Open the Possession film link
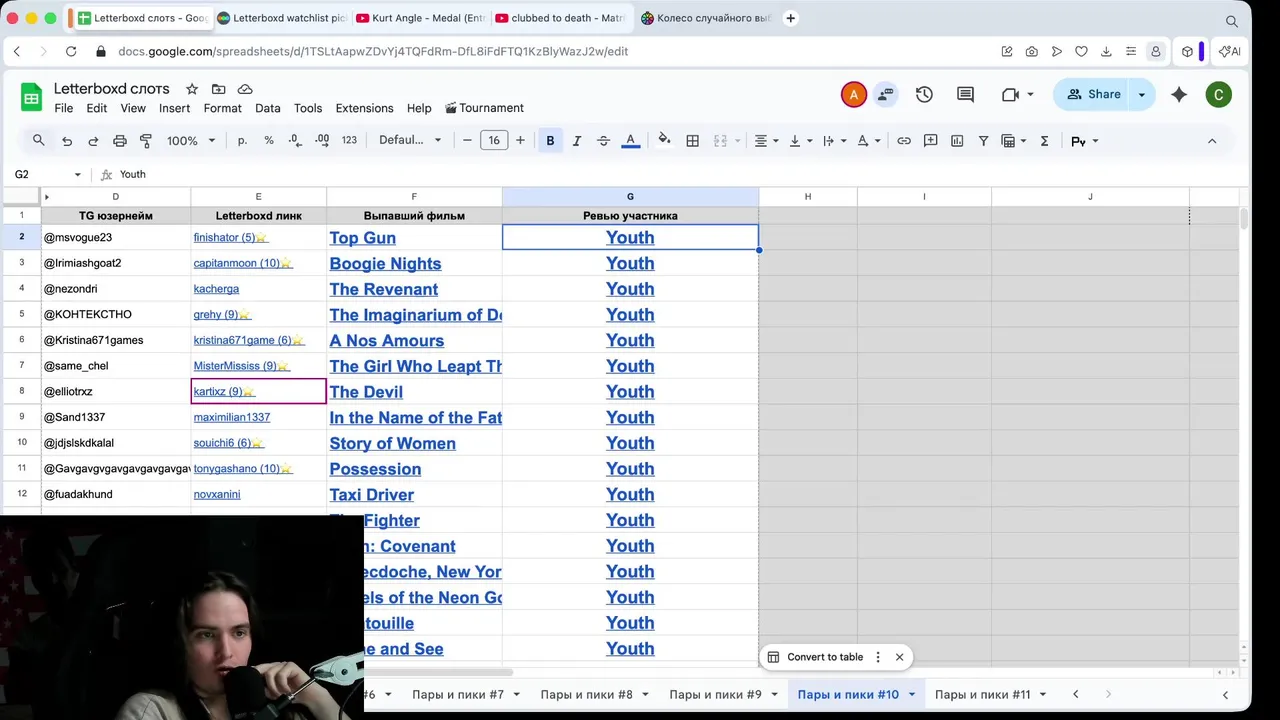 coord(375,469)
